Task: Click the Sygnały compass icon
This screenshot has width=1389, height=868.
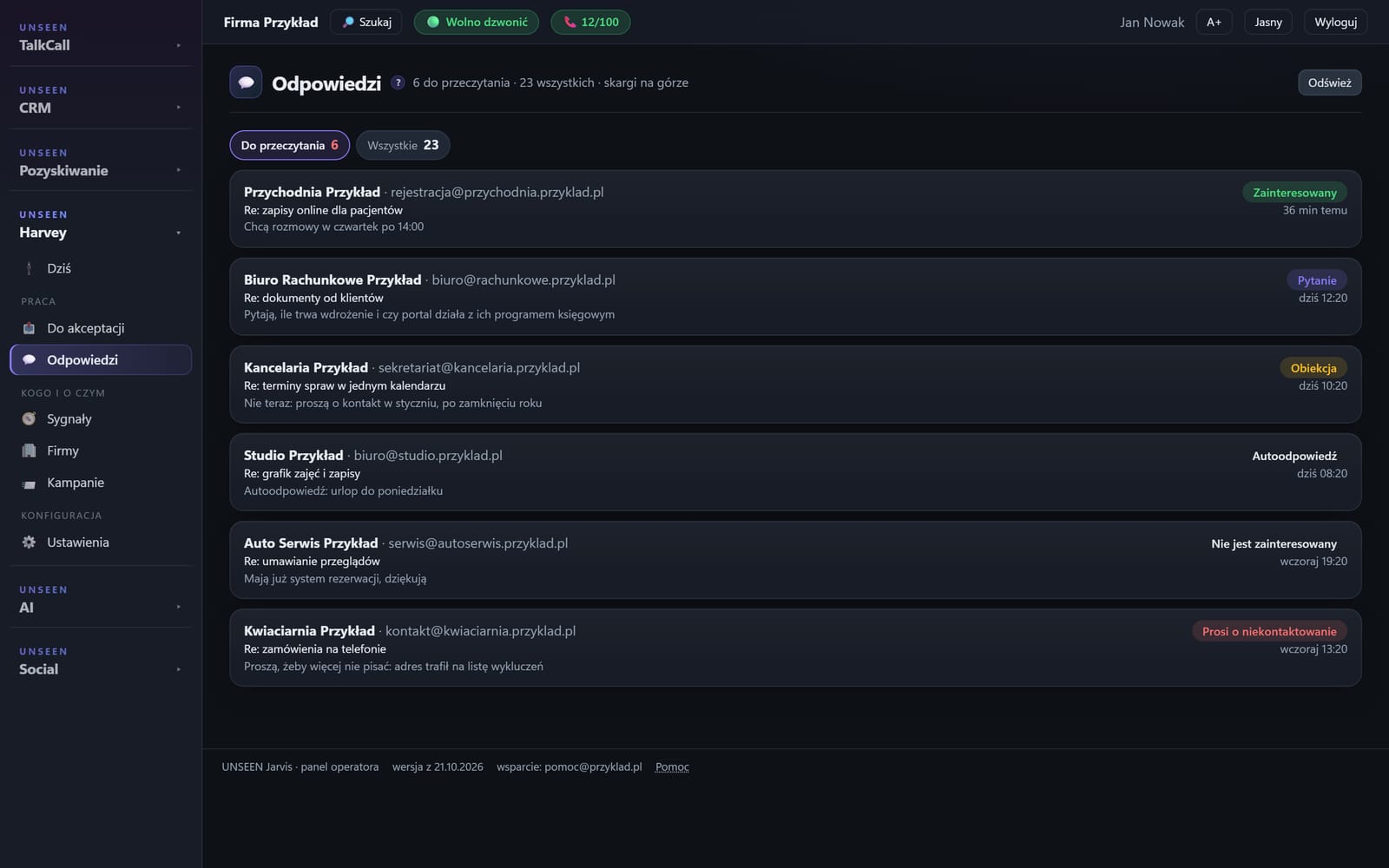Action: click(29, 419)
